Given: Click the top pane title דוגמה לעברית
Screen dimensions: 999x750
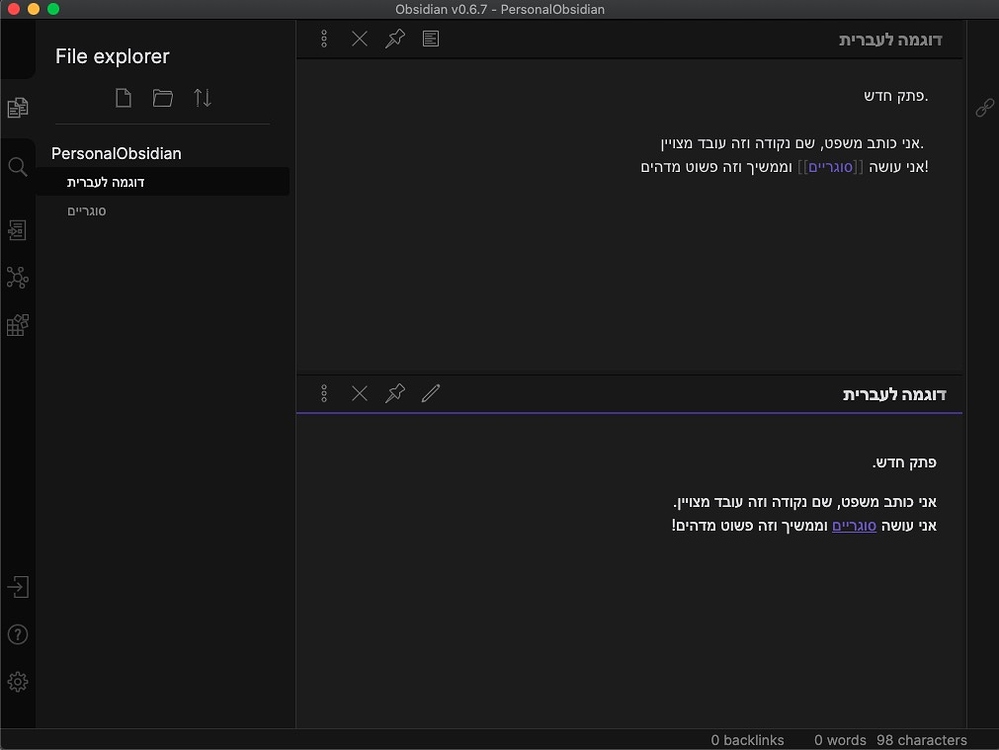Looking at the screenshot, I should coord(890,40).
